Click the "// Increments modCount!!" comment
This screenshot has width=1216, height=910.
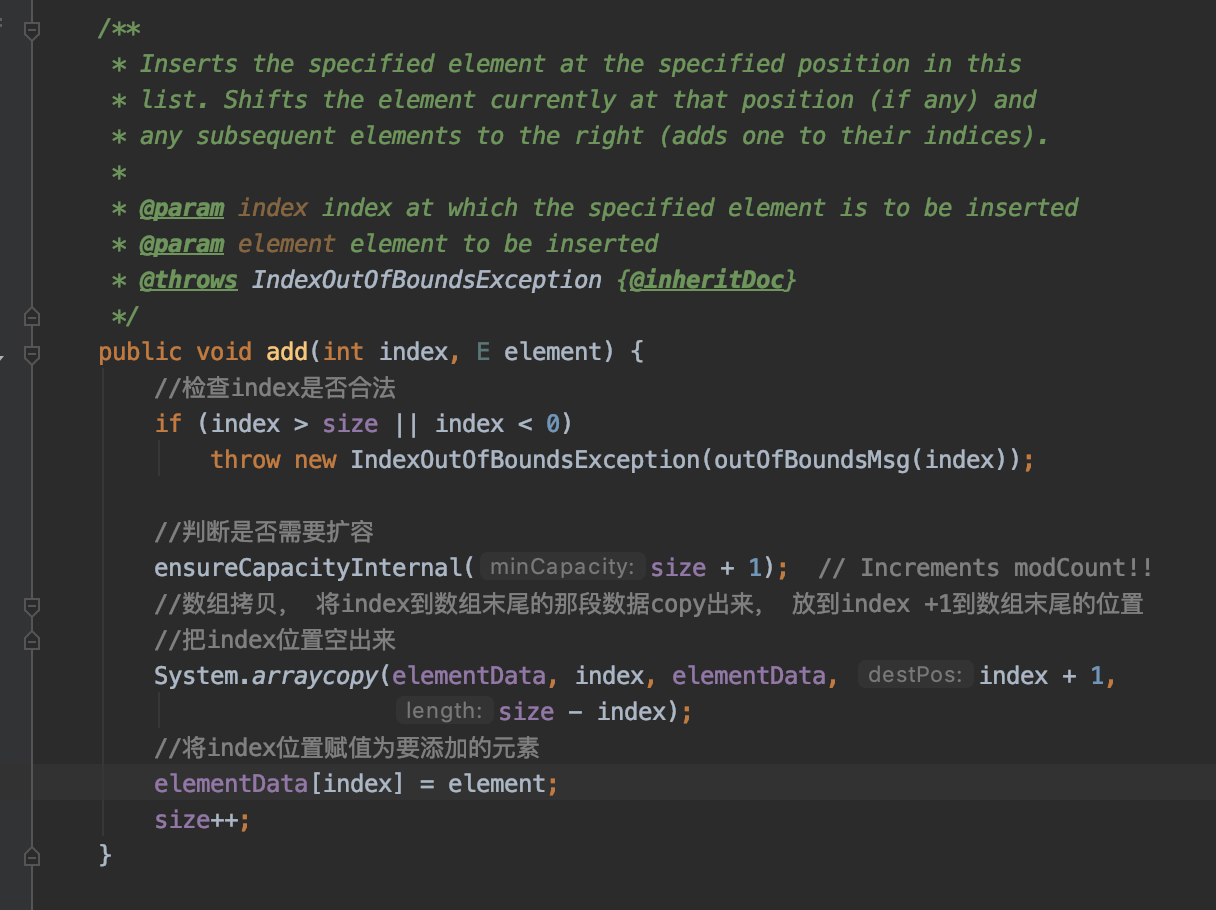[985, 568]
